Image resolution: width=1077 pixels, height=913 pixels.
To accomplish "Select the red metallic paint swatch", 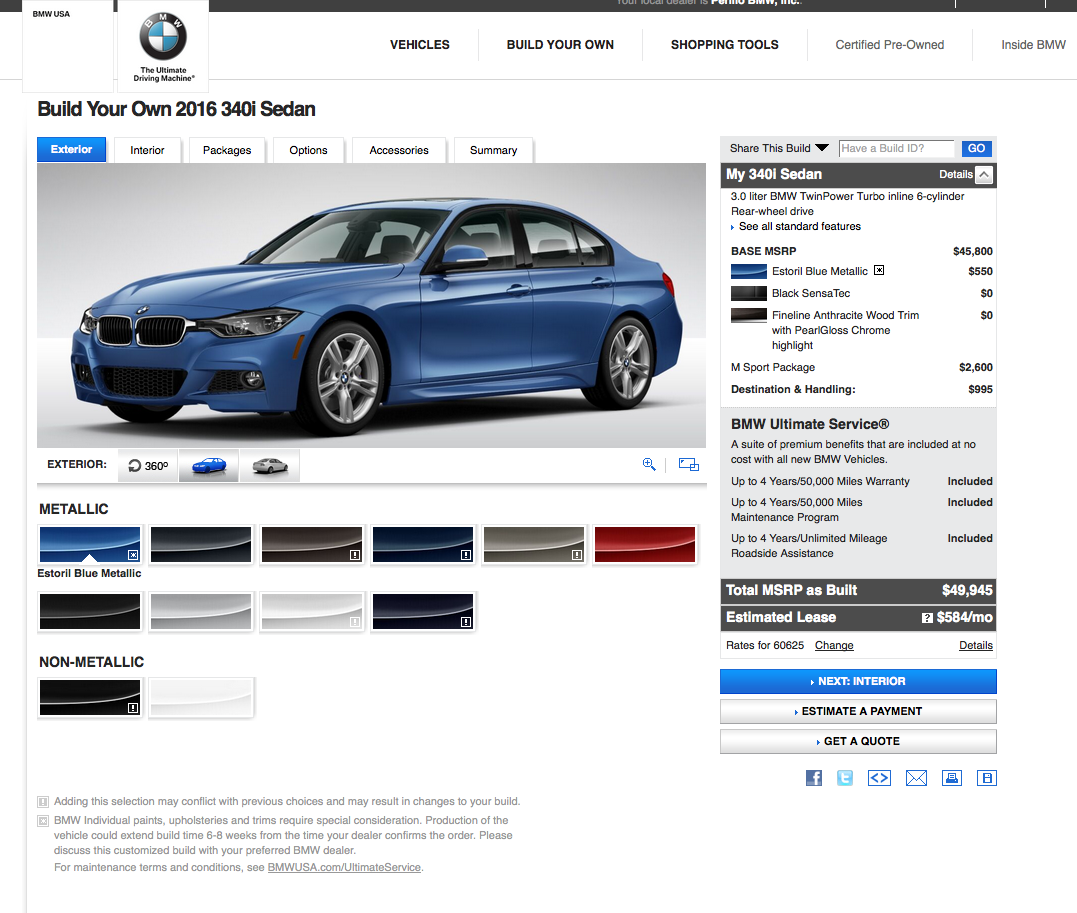I will 644,545.
